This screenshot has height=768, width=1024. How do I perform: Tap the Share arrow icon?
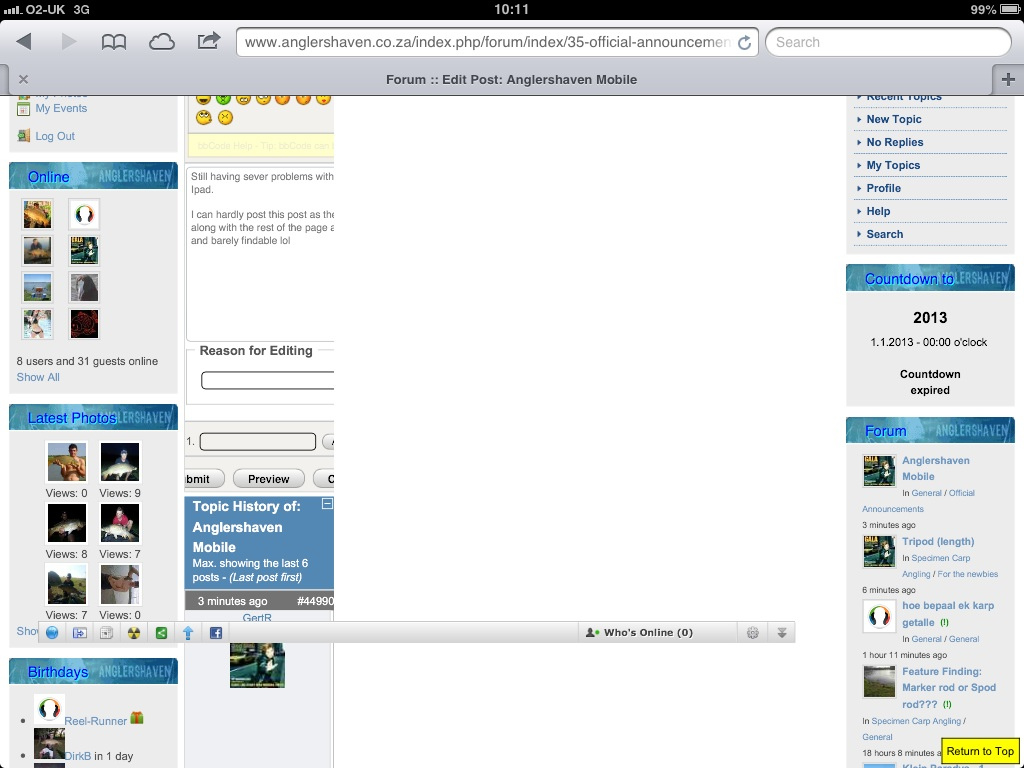point(208,41)
